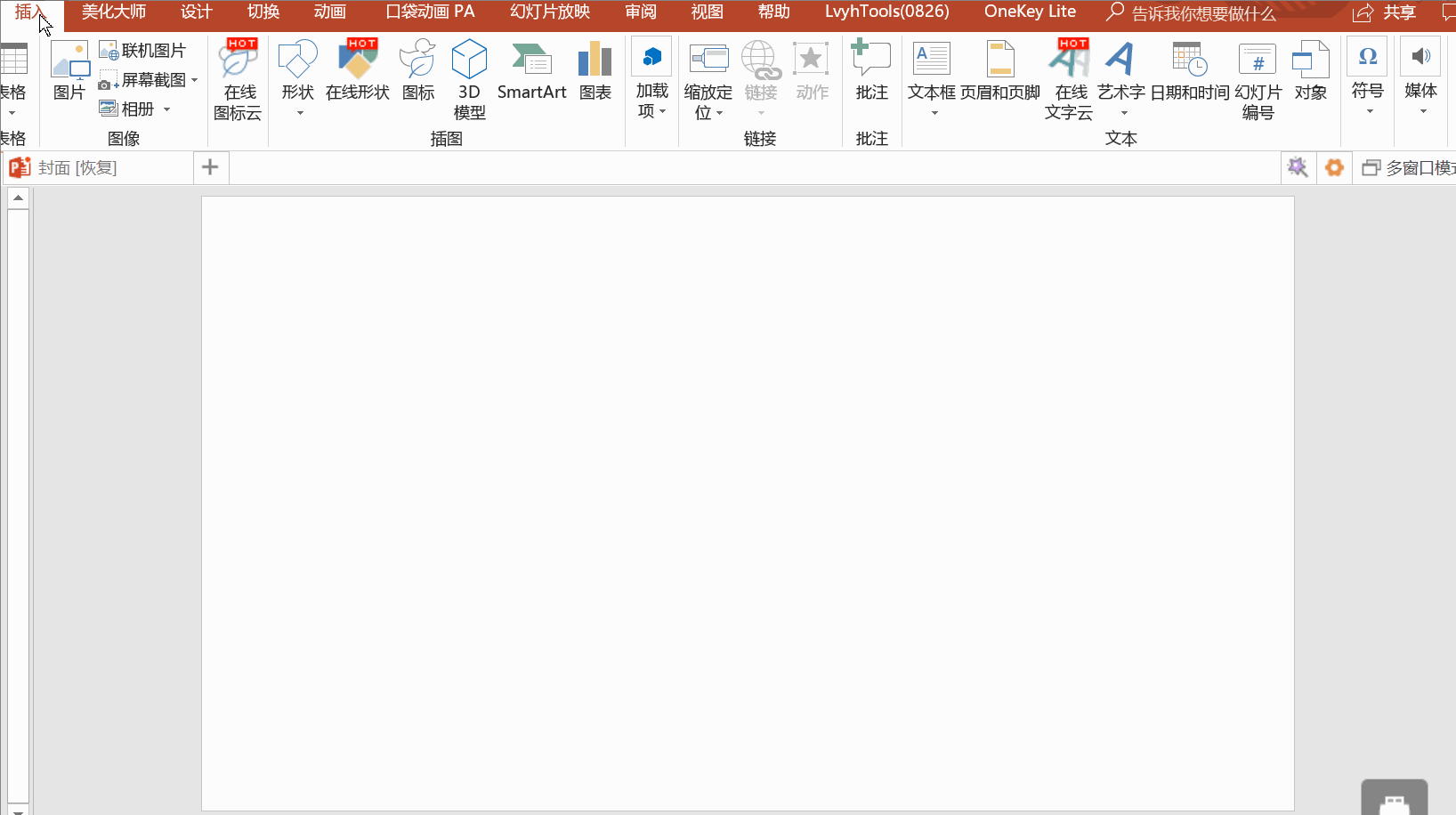Choose 联机图片 to insert online pictures
Viewport: 1456px width, 815px height.
142,51
